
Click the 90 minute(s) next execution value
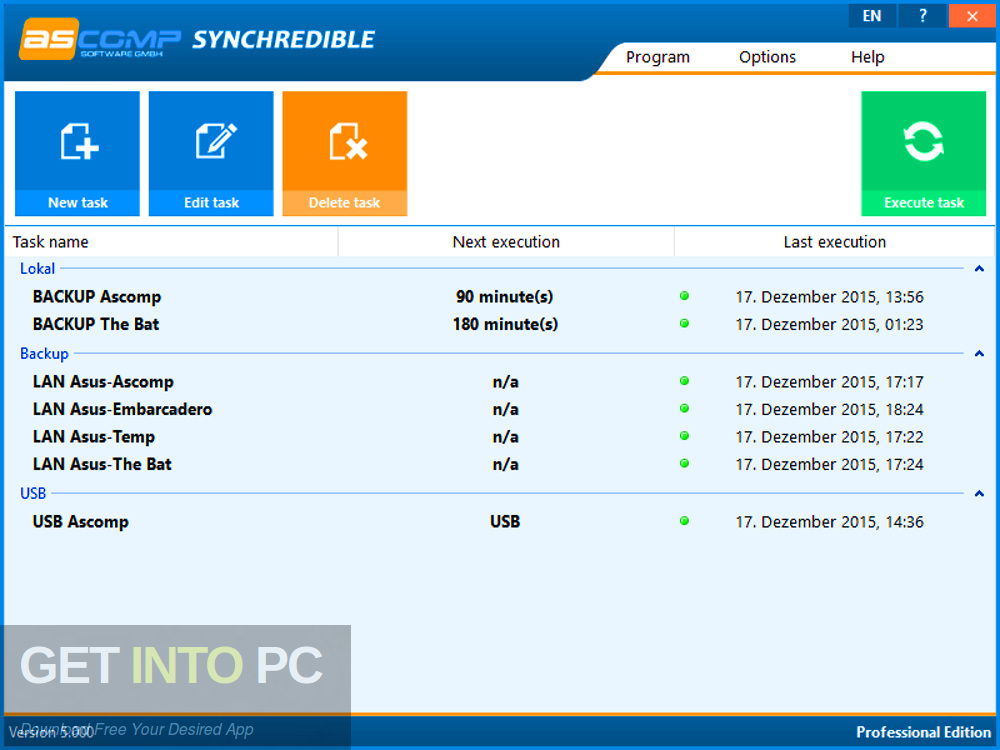pos(504,297)
